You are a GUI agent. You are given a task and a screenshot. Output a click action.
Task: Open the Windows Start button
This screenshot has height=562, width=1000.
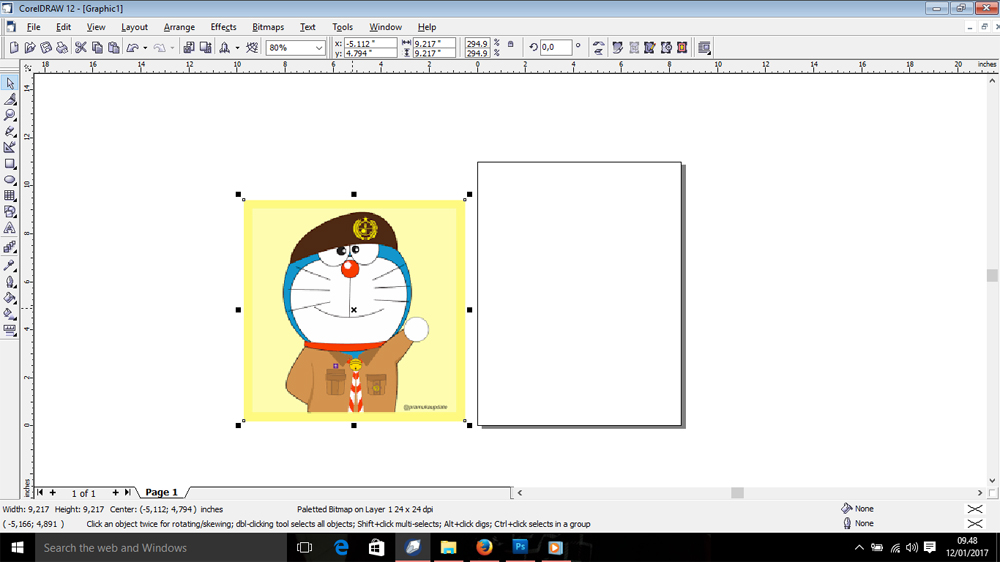tap(17, 547)
